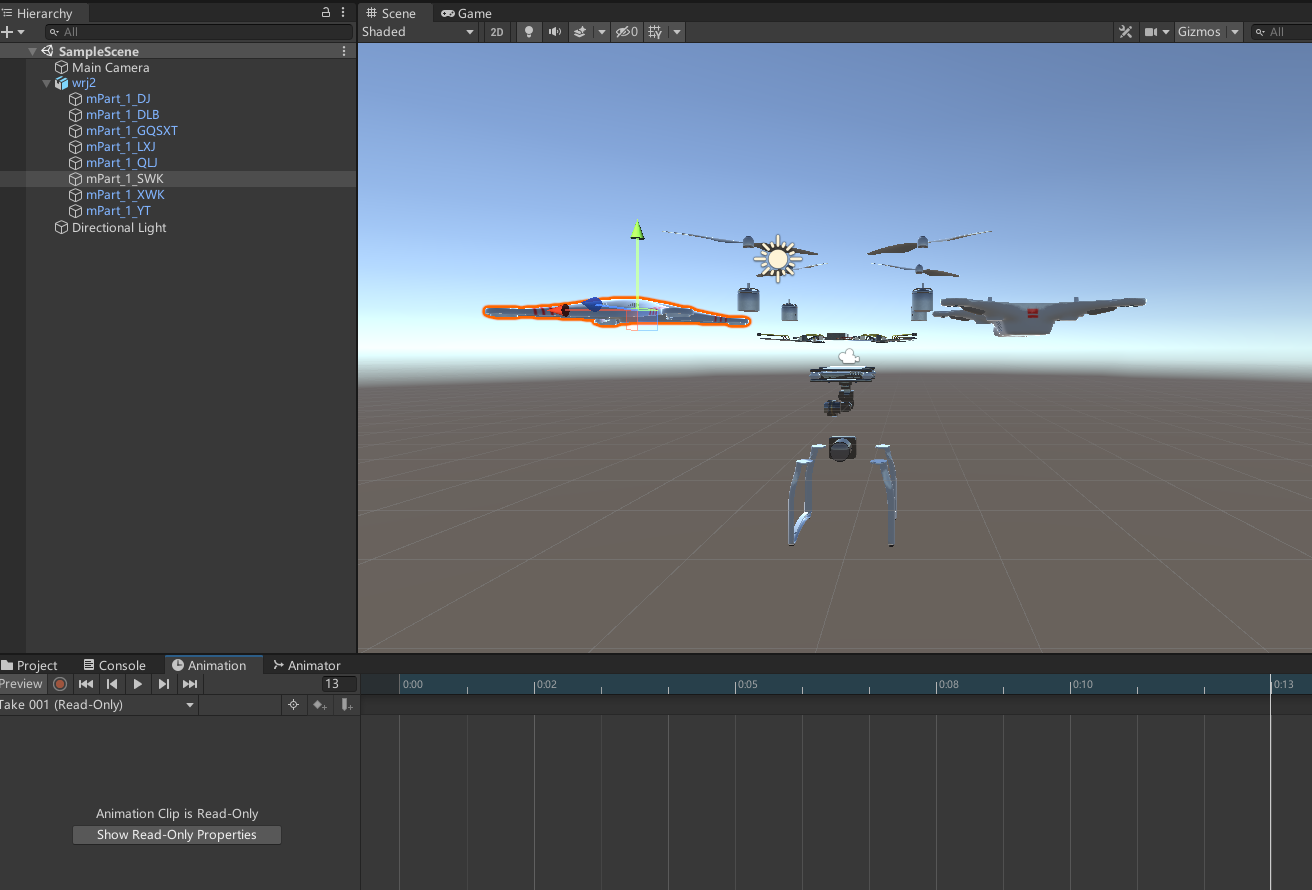
Task: Toggle the grid visibility icon
Action: pyautogui.click(x=657, y=31)
